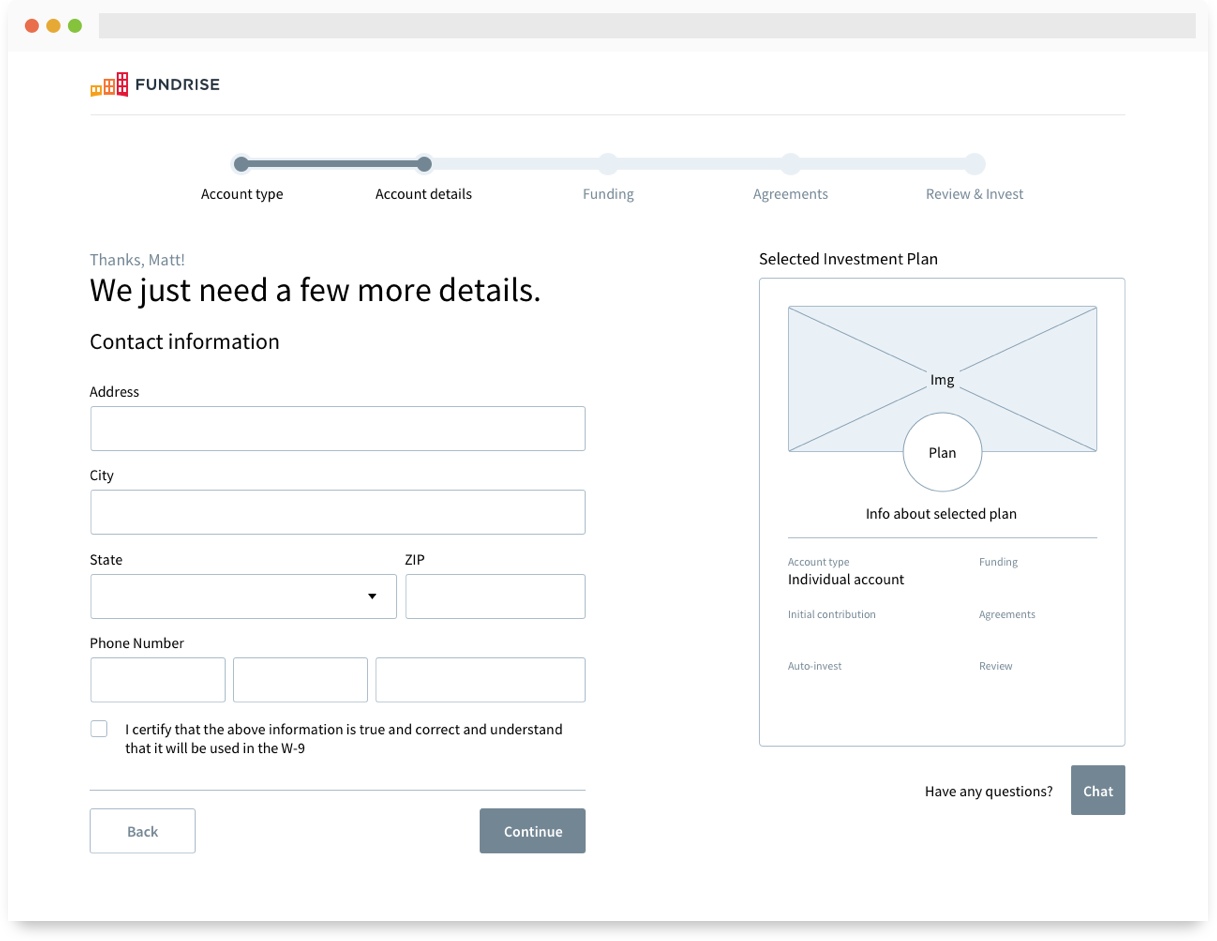Click the Fundrise logo icon

110,85
